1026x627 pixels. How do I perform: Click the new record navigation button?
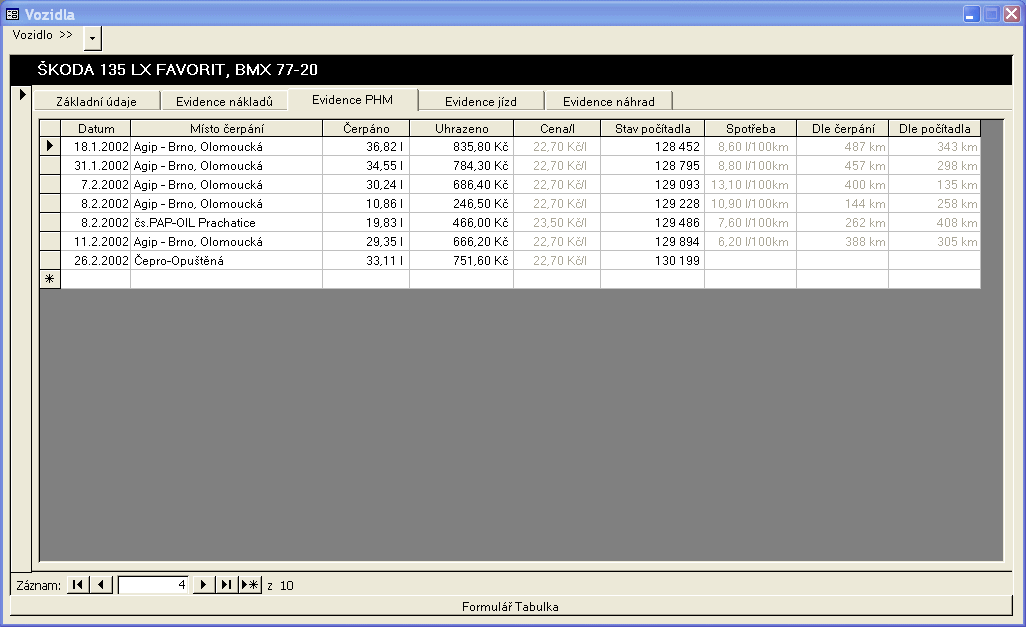250,585
